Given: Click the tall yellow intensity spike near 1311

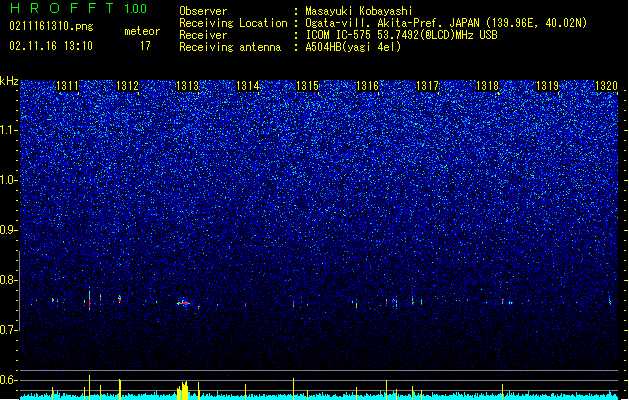Looking at the screenshot, I should [89, 387].
